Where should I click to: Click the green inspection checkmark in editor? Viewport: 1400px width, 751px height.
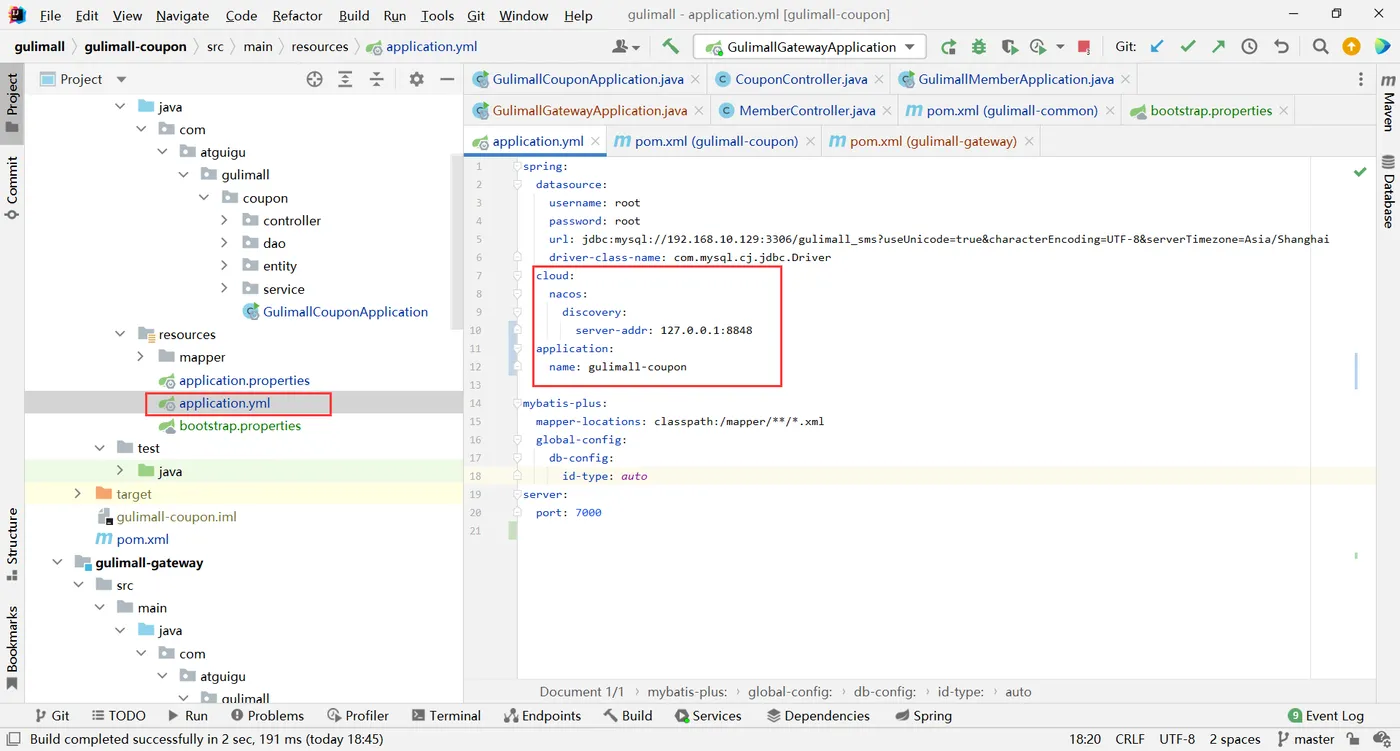[1360, 172]
